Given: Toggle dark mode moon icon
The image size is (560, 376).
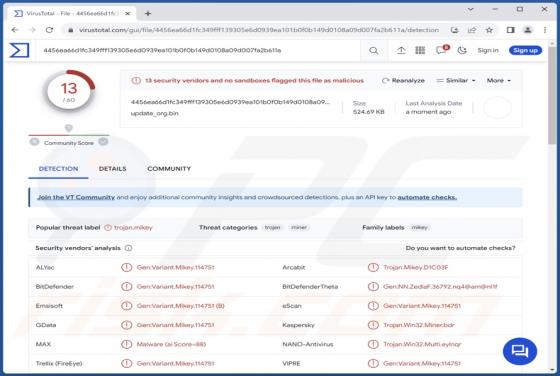Looking at the screenshot, I should click(462, 50).
